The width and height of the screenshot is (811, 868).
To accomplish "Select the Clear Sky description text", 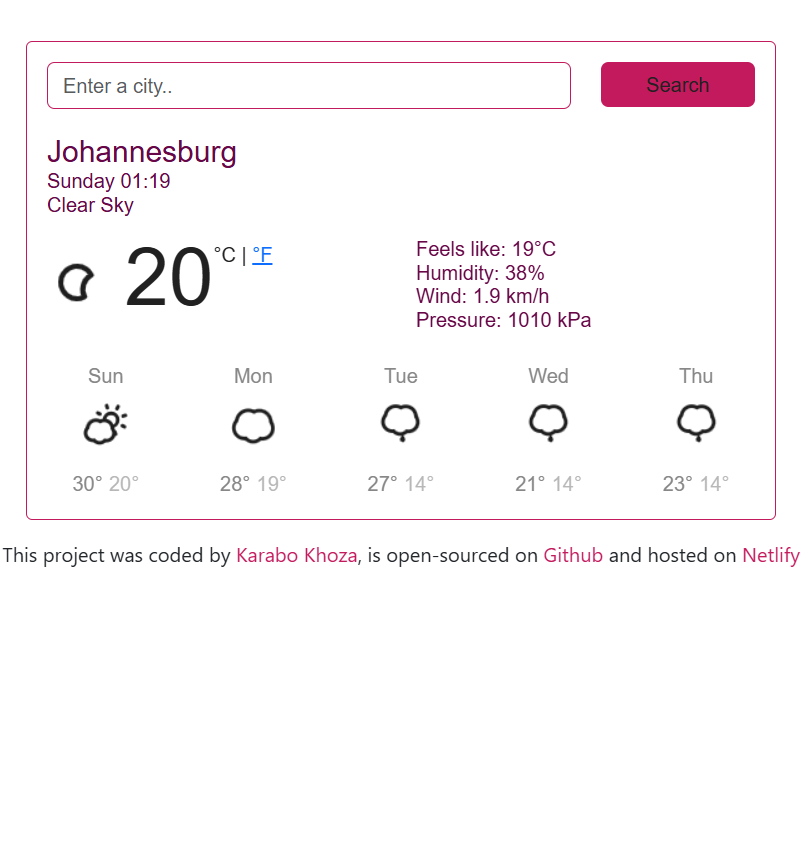I will (90, 205).
